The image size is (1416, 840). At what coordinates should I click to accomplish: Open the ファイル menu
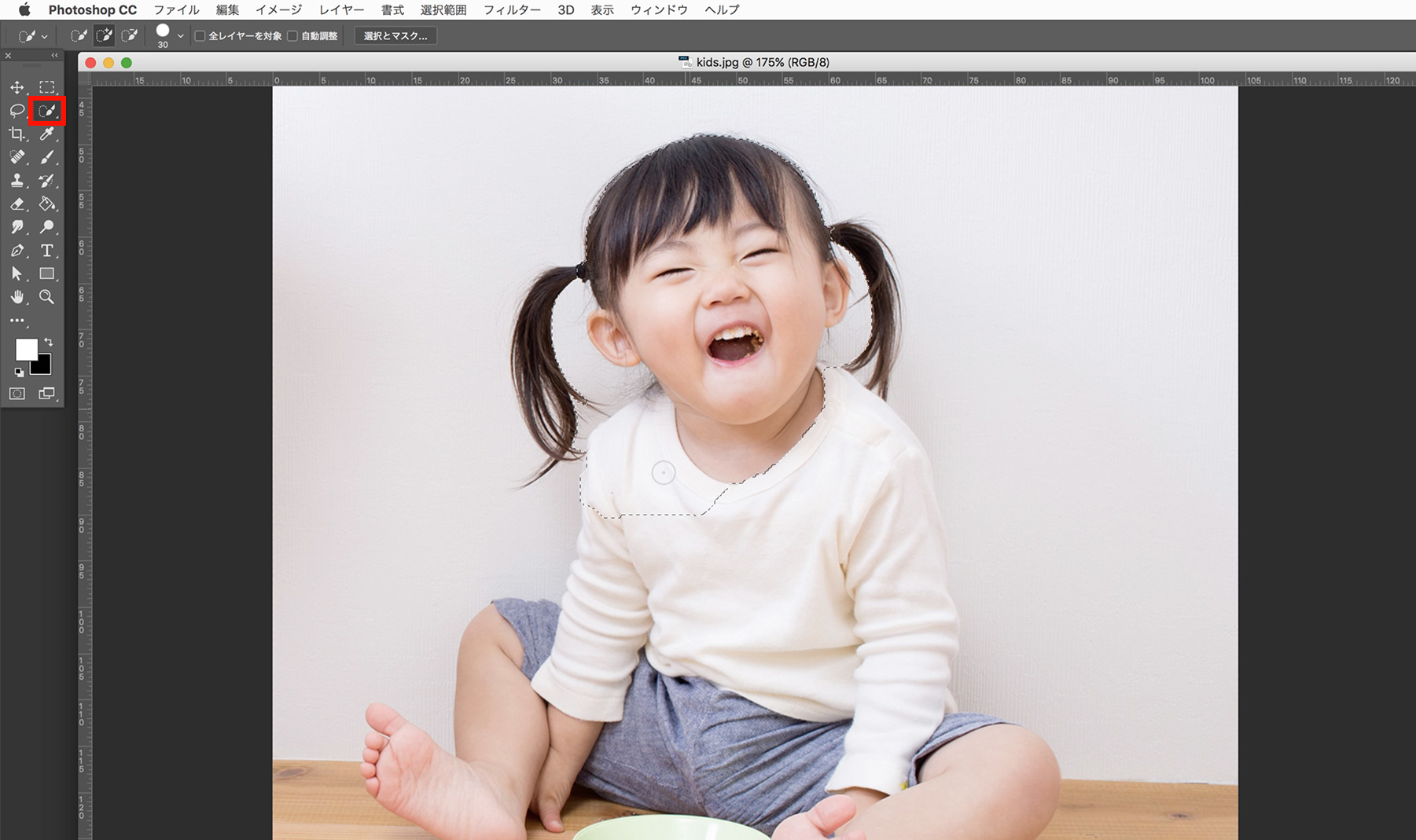176,10
